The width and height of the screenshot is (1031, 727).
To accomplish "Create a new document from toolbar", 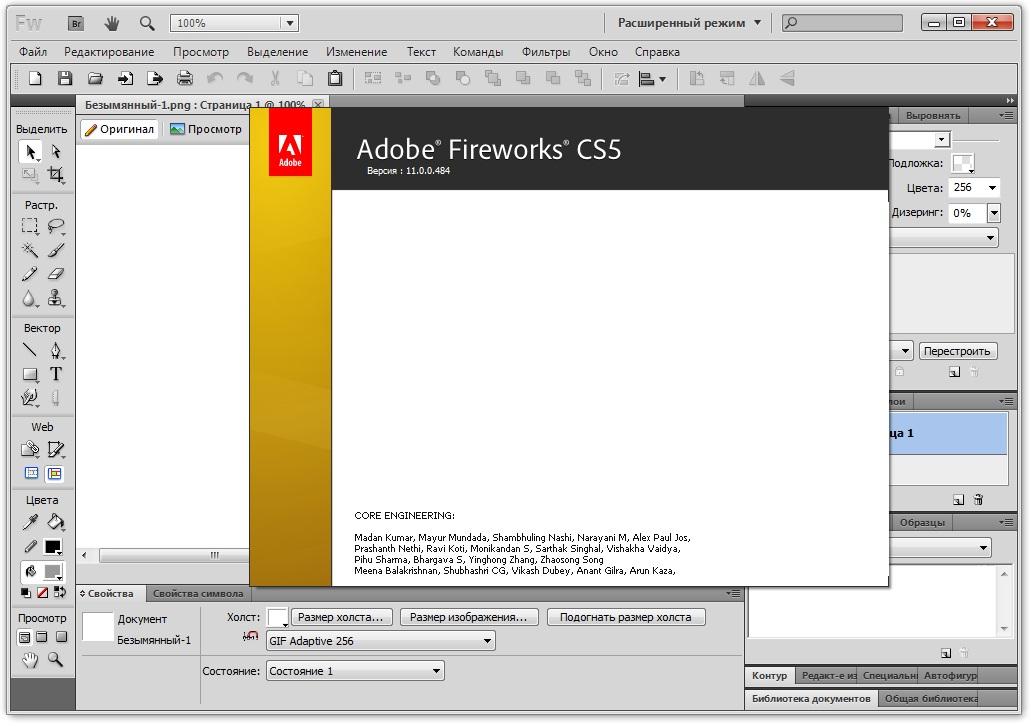I will coord(35,79).
